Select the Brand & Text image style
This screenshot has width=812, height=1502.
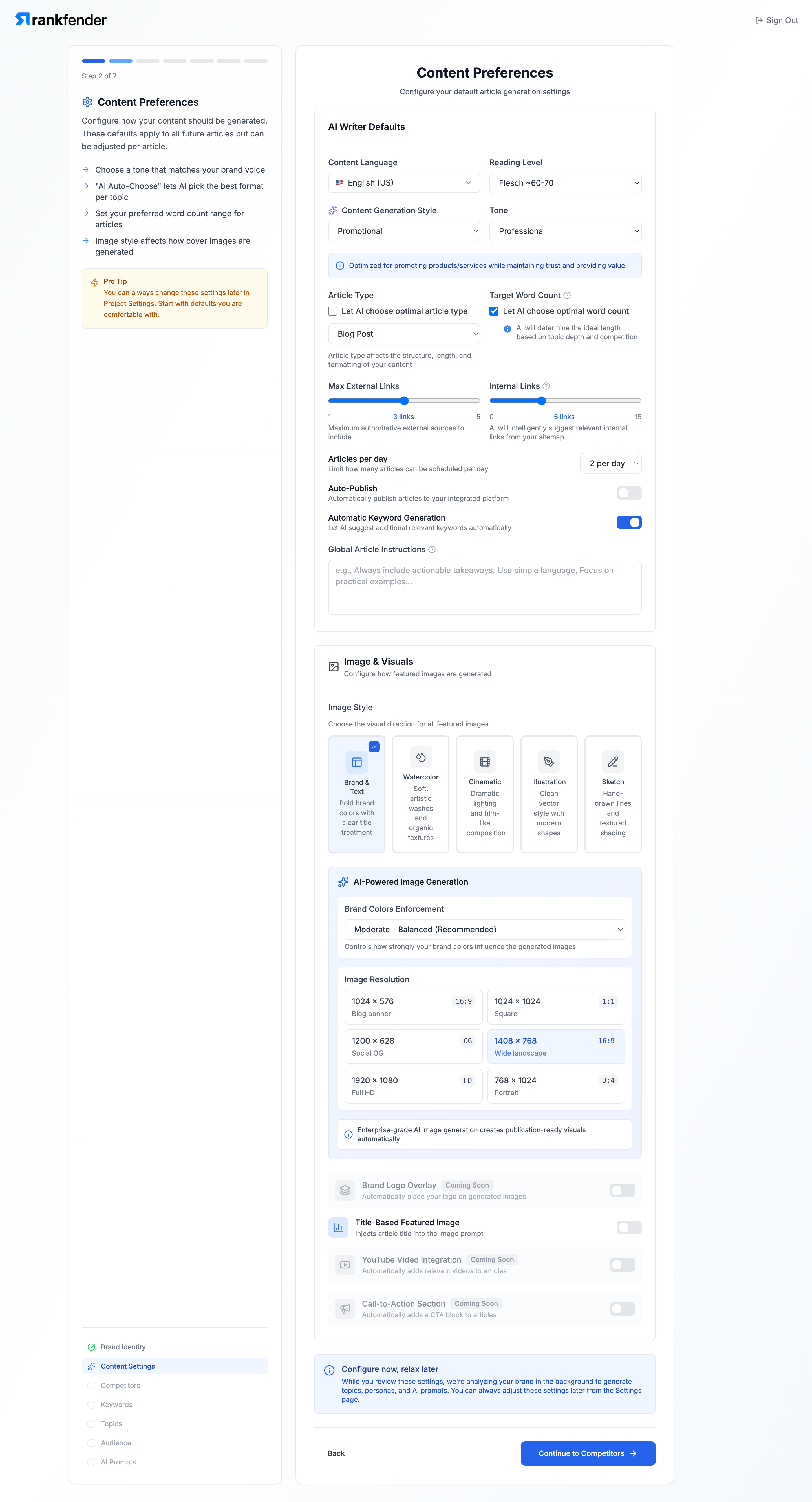[x=357, y=794]
